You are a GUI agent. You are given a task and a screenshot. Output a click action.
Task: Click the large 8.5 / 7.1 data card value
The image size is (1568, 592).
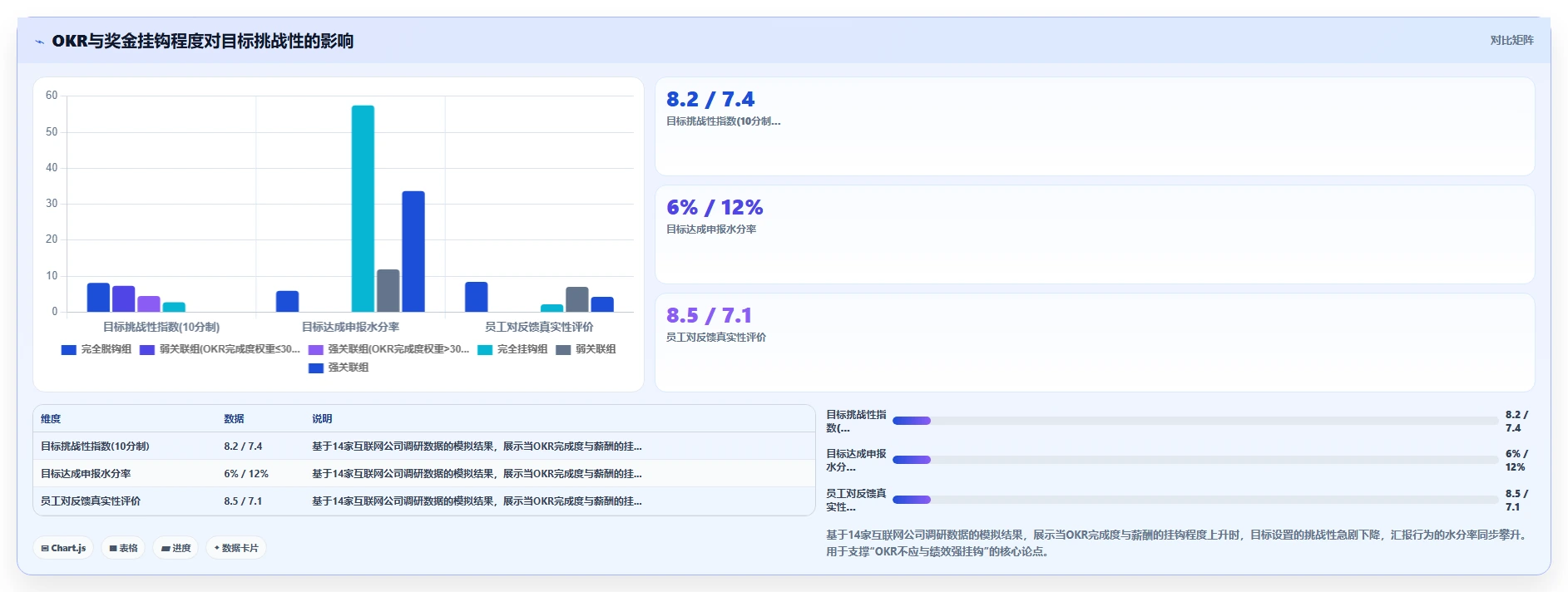coord(709,316)
